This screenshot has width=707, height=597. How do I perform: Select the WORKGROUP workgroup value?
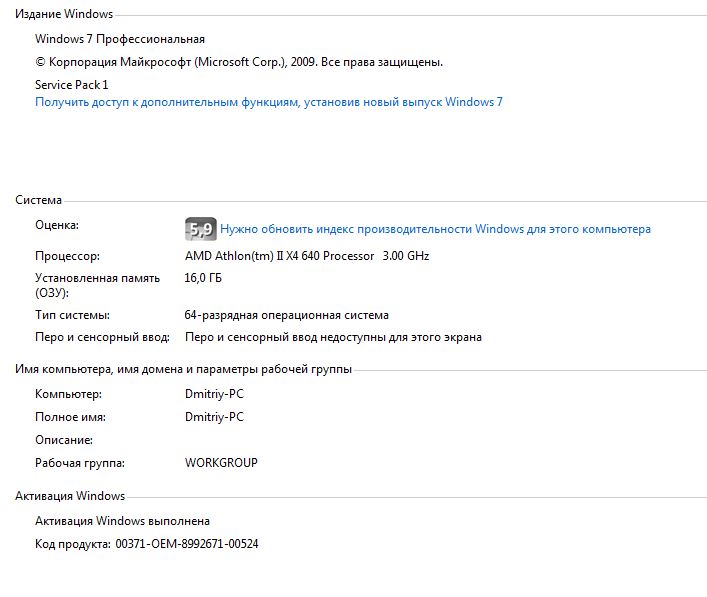click(x=221, y=463)
